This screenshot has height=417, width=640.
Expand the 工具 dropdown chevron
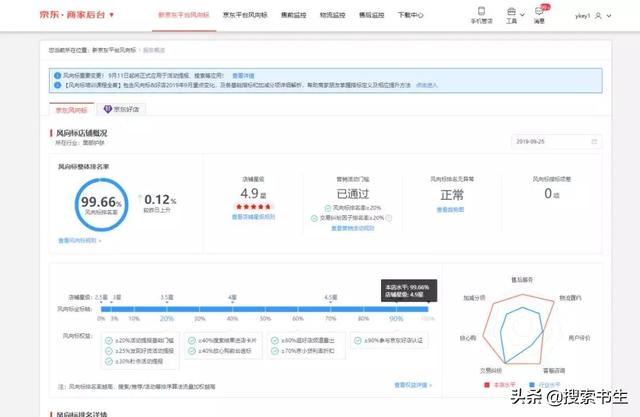[522, 15]
